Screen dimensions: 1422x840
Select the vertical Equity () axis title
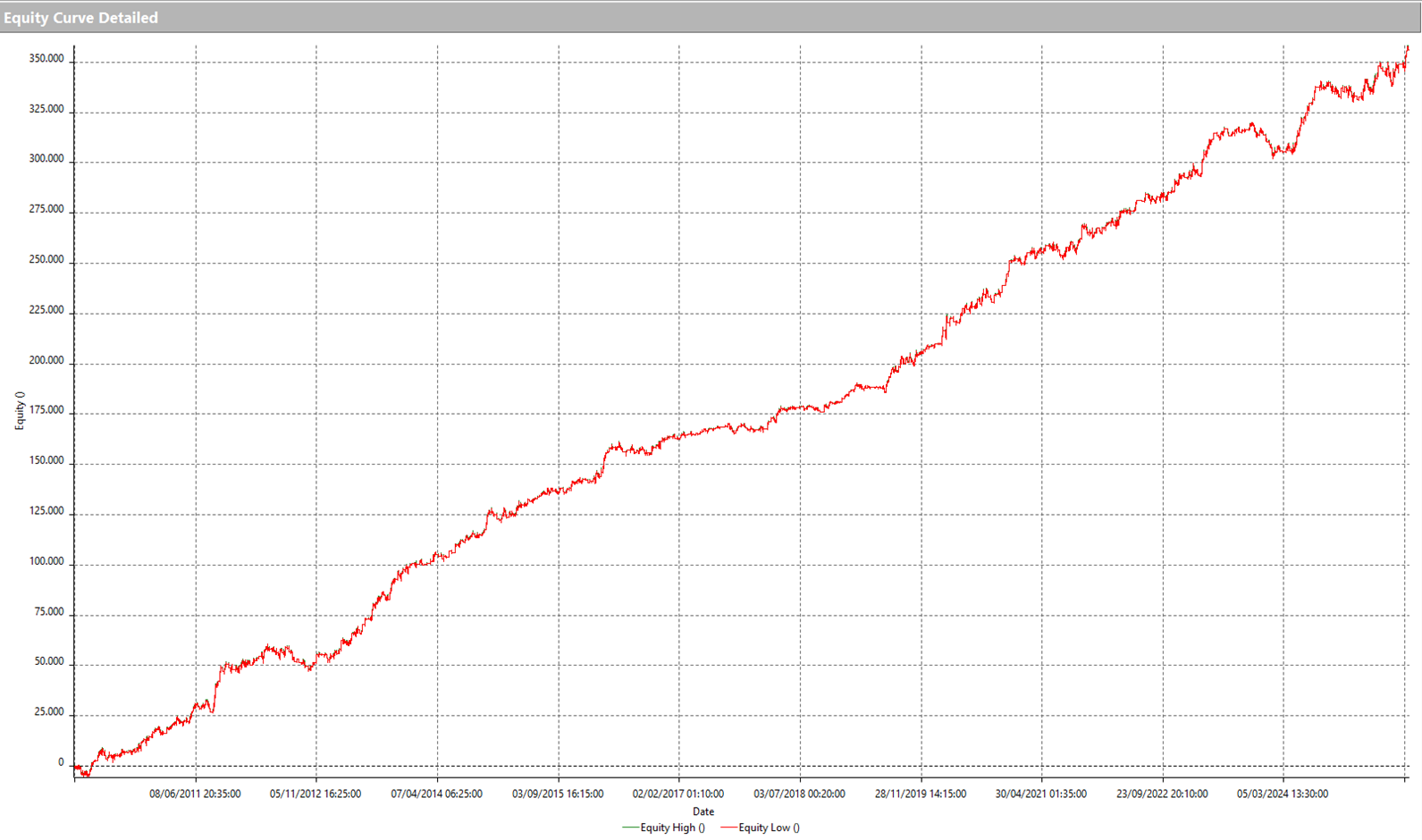[20, 411]
